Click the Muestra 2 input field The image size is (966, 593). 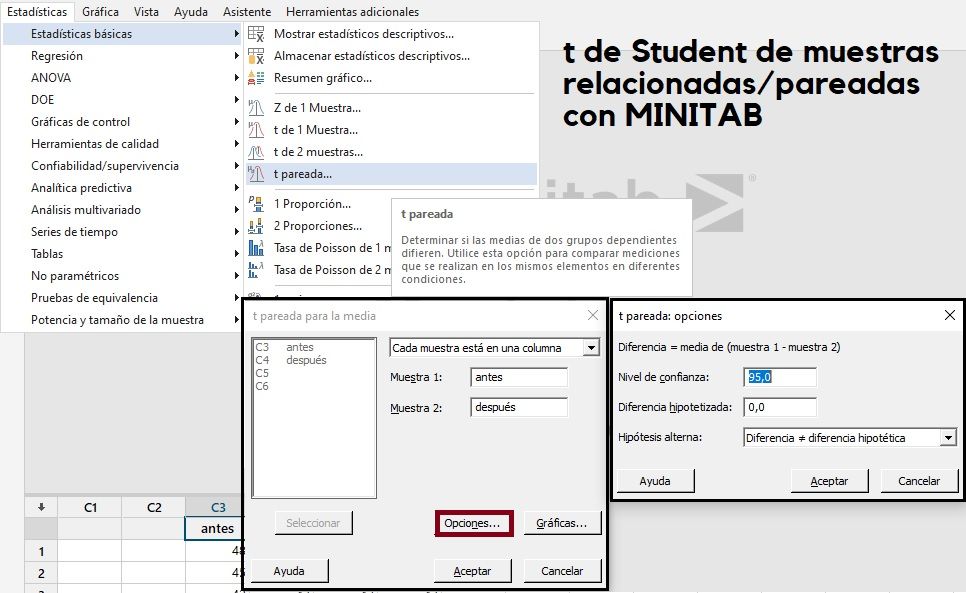[518, 407]
